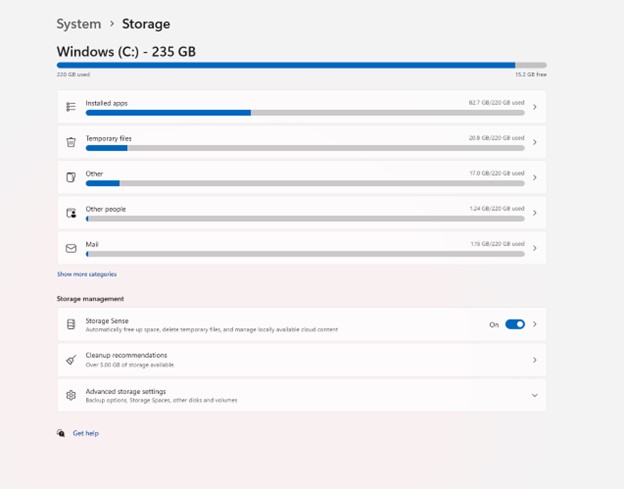The width and height of the screenshot is (624, 489).
Task: Open Storage Sense settings chevron
Action: click(535, 324)
